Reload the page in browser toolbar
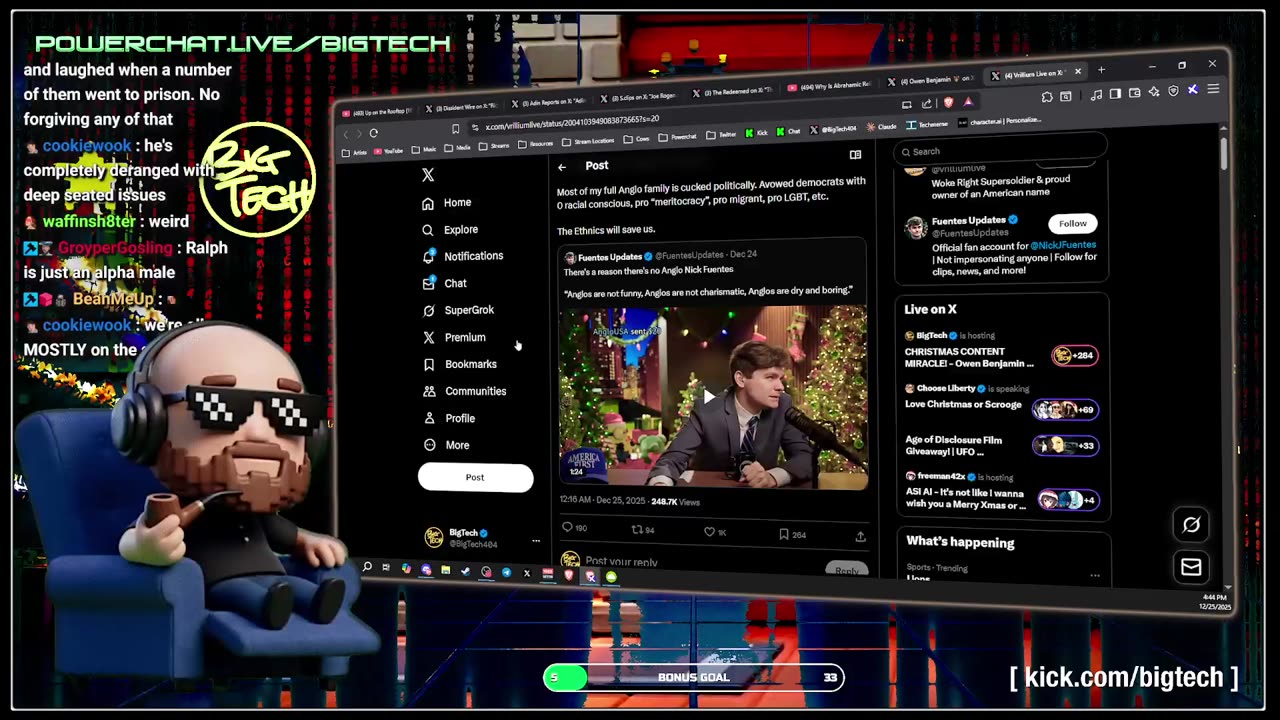Viewport: 1280px width, 720px height. [373, 133]
